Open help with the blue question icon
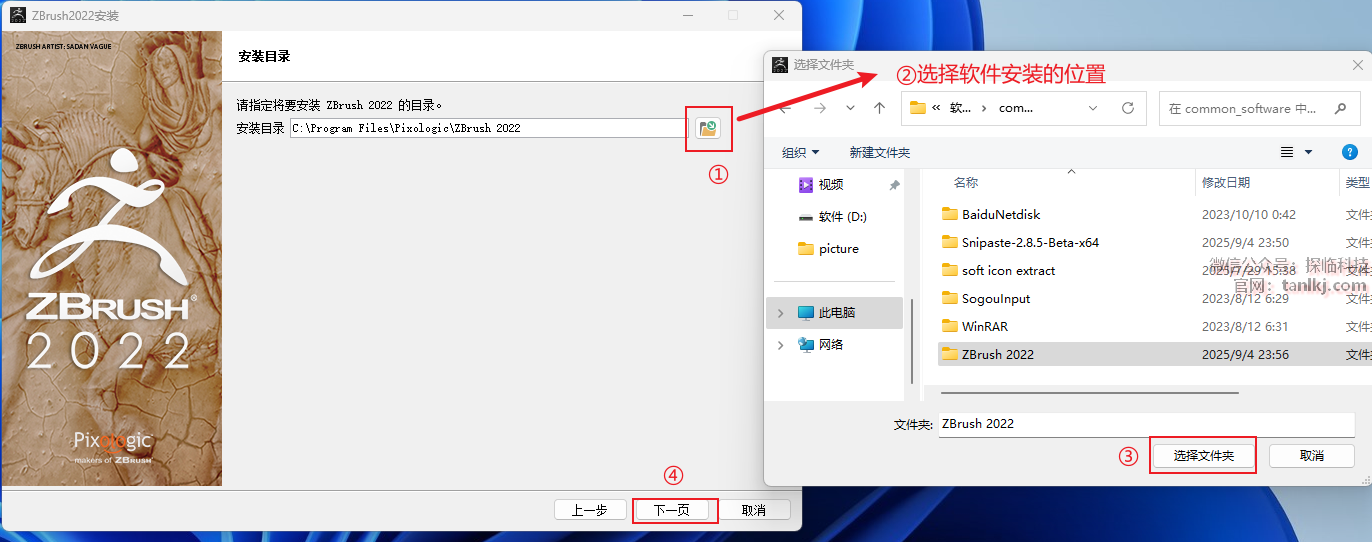Viewport: 1372px width, 542px height. point(1349,153)
